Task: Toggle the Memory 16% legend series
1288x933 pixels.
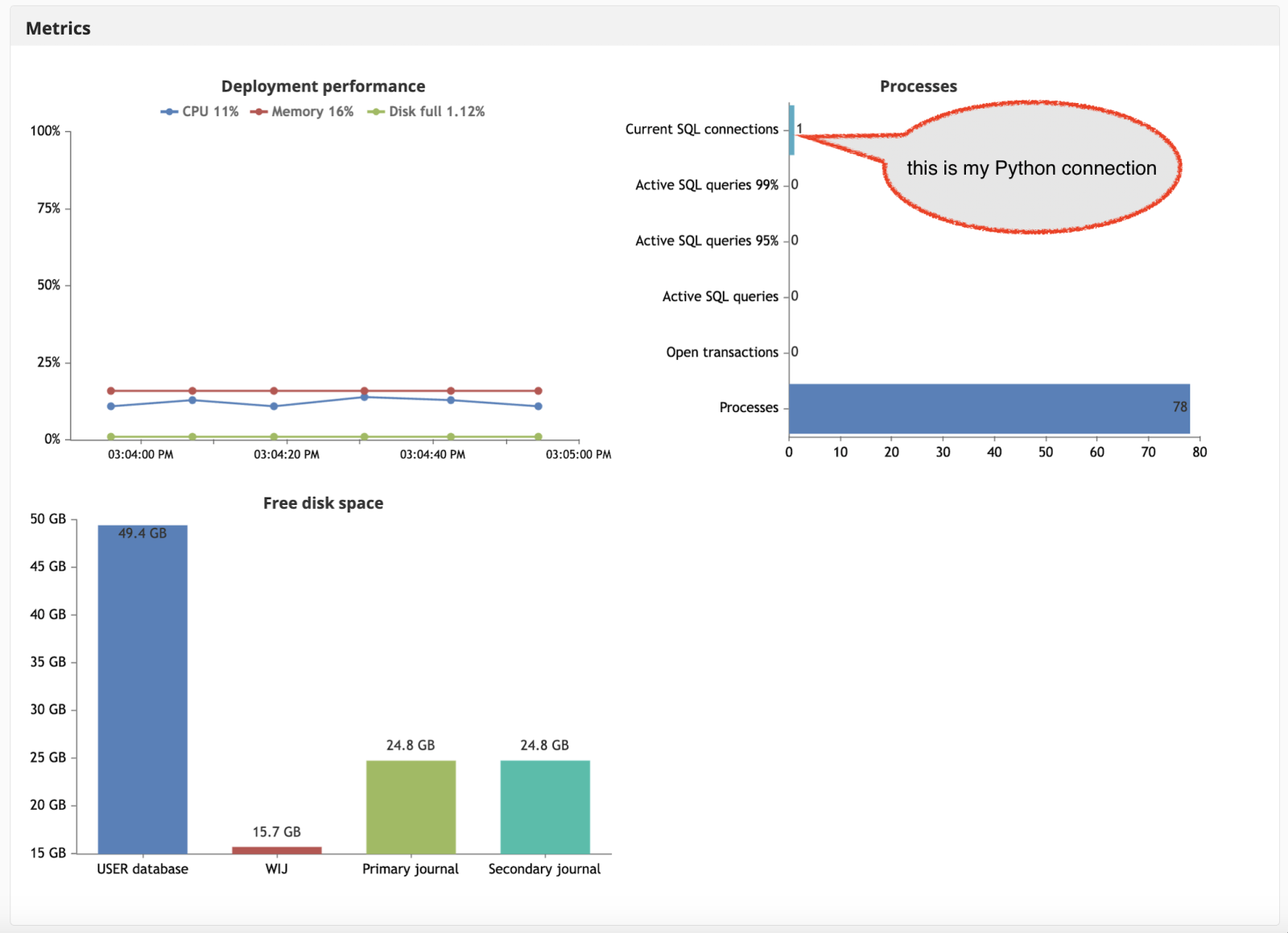Action: (x=303, y=112)
